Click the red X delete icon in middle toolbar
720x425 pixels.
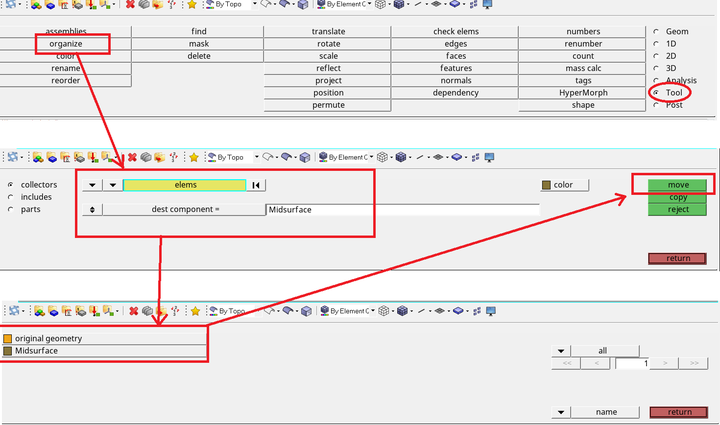(x=132, y=157)
